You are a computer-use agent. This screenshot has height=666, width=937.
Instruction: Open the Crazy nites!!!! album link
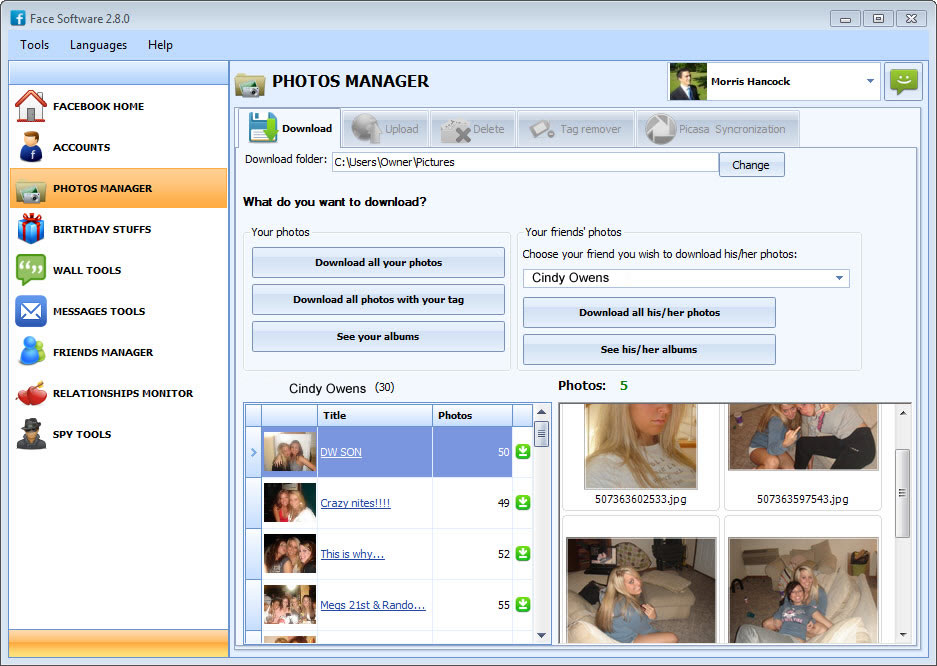tap(355, 503)
